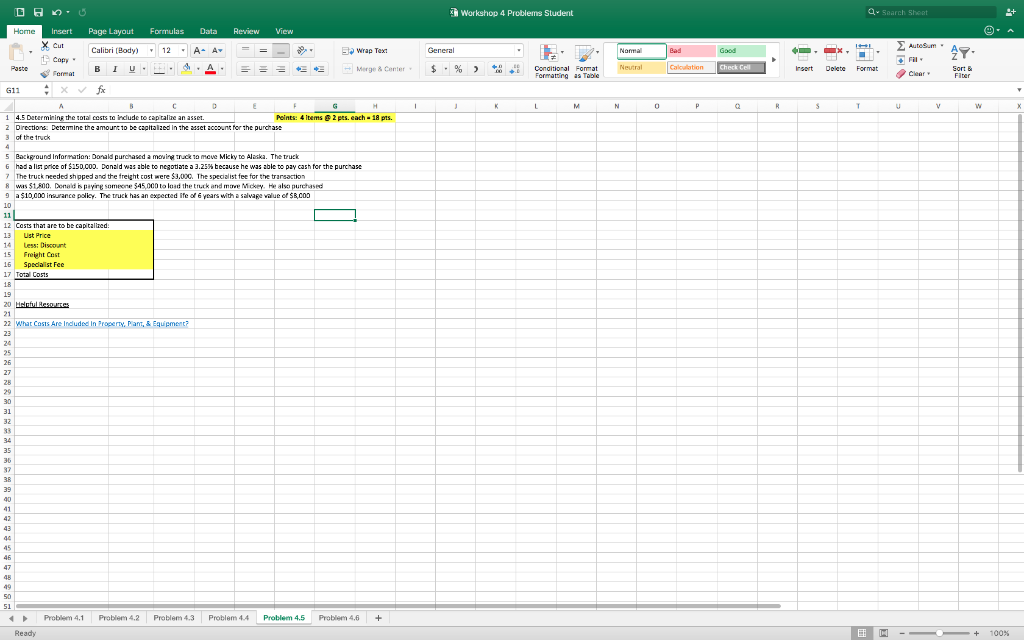
Task: Click the share/add person icon
Action: 1010,12
